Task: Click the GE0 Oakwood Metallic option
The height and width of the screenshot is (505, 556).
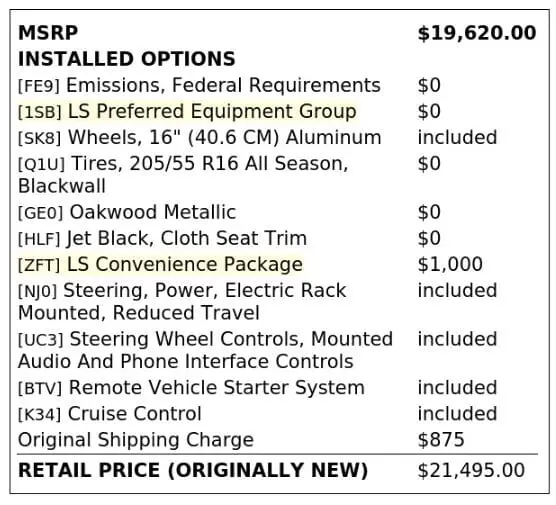Action: tap(127, 212)
